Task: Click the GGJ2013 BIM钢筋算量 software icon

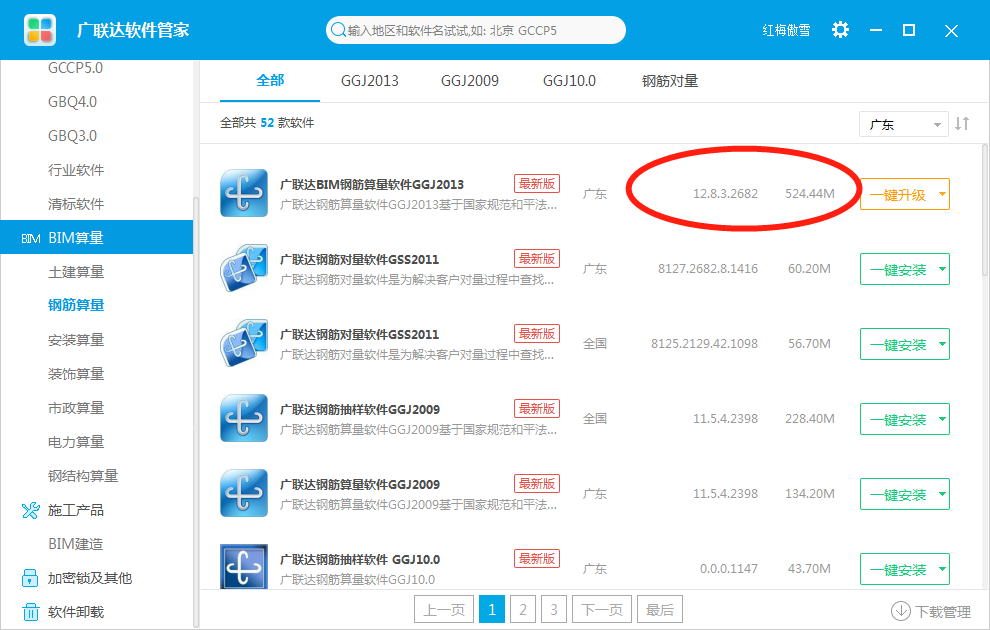Action: [244, 193]
